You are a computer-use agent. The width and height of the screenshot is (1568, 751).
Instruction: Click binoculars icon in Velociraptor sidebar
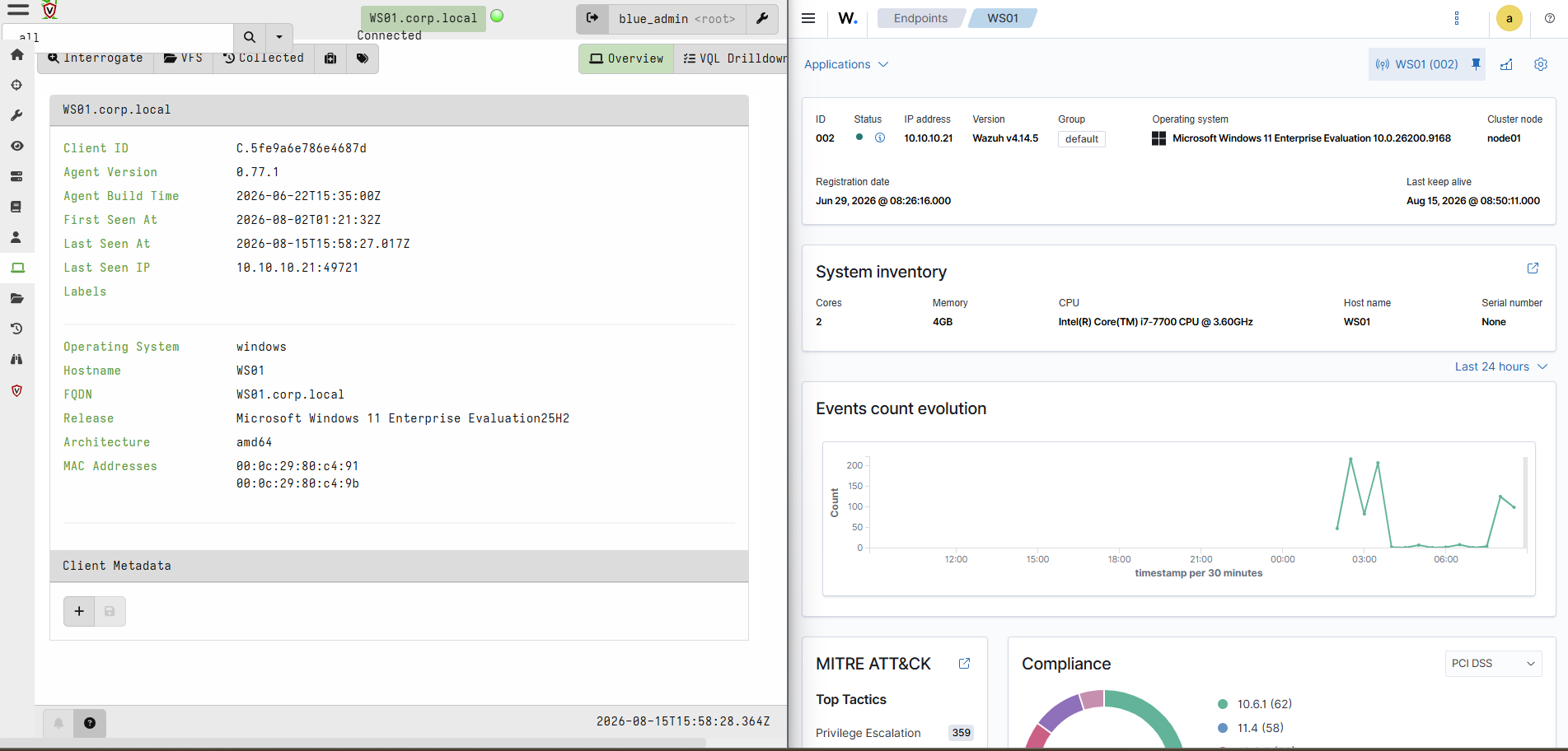(x=16, y=359)
